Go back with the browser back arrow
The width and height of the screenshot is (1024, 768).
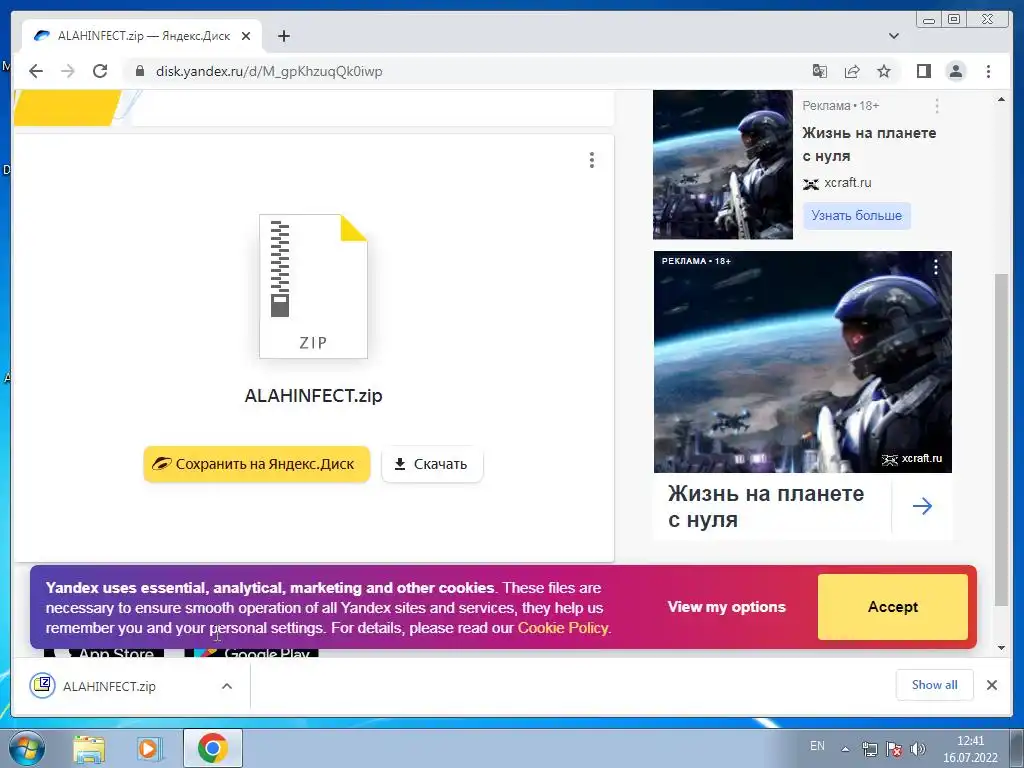pyautogui.click(x=36, y=71)
